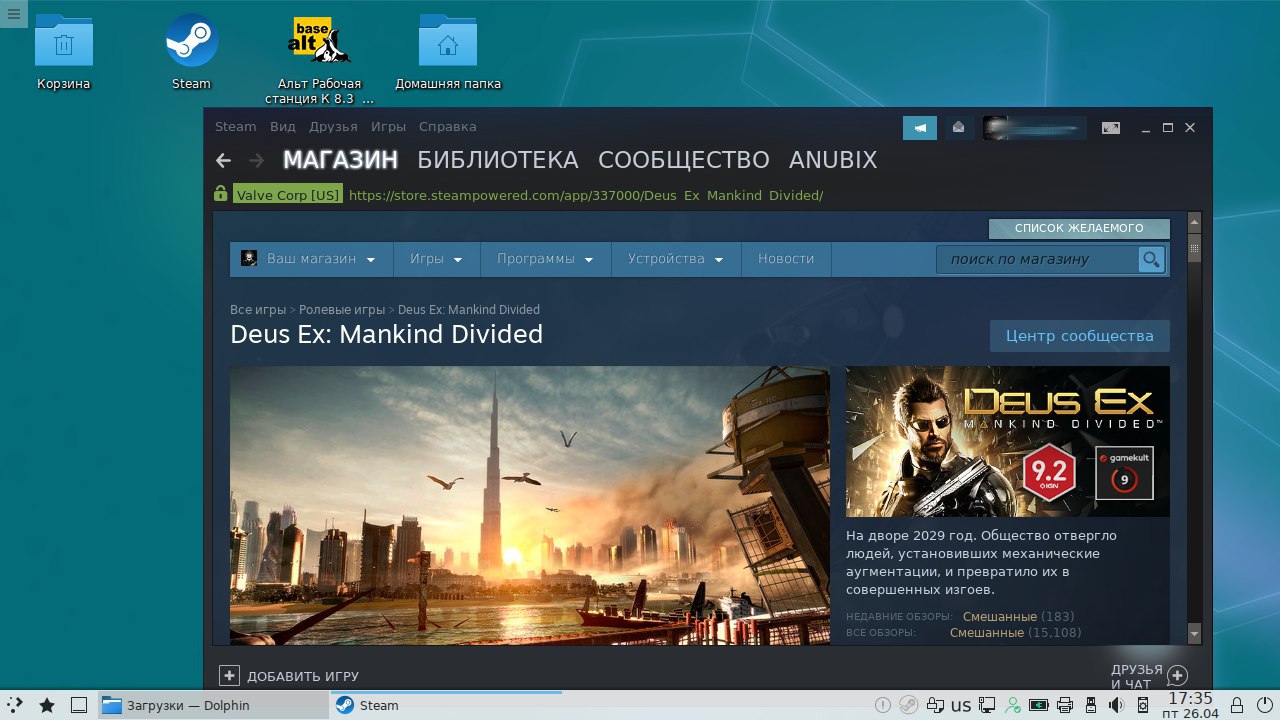Open the desktop toolbox hamburger menu

click(13, 13)
